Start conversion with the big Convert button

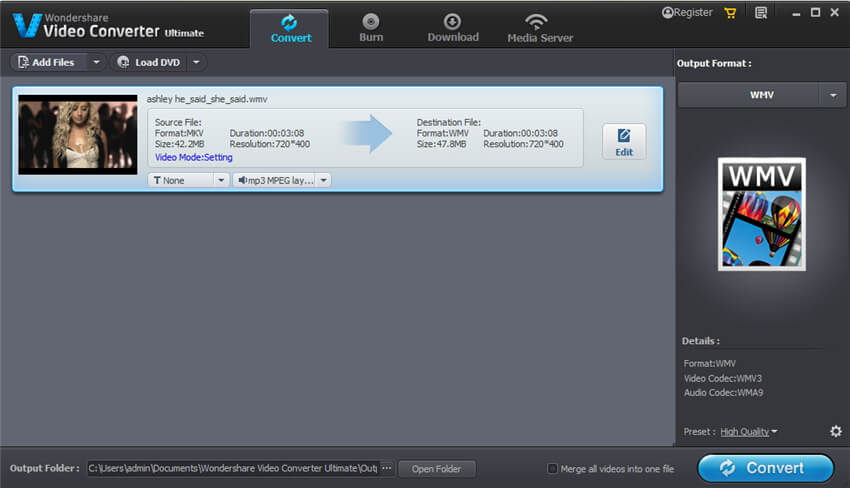coord(765,468)
